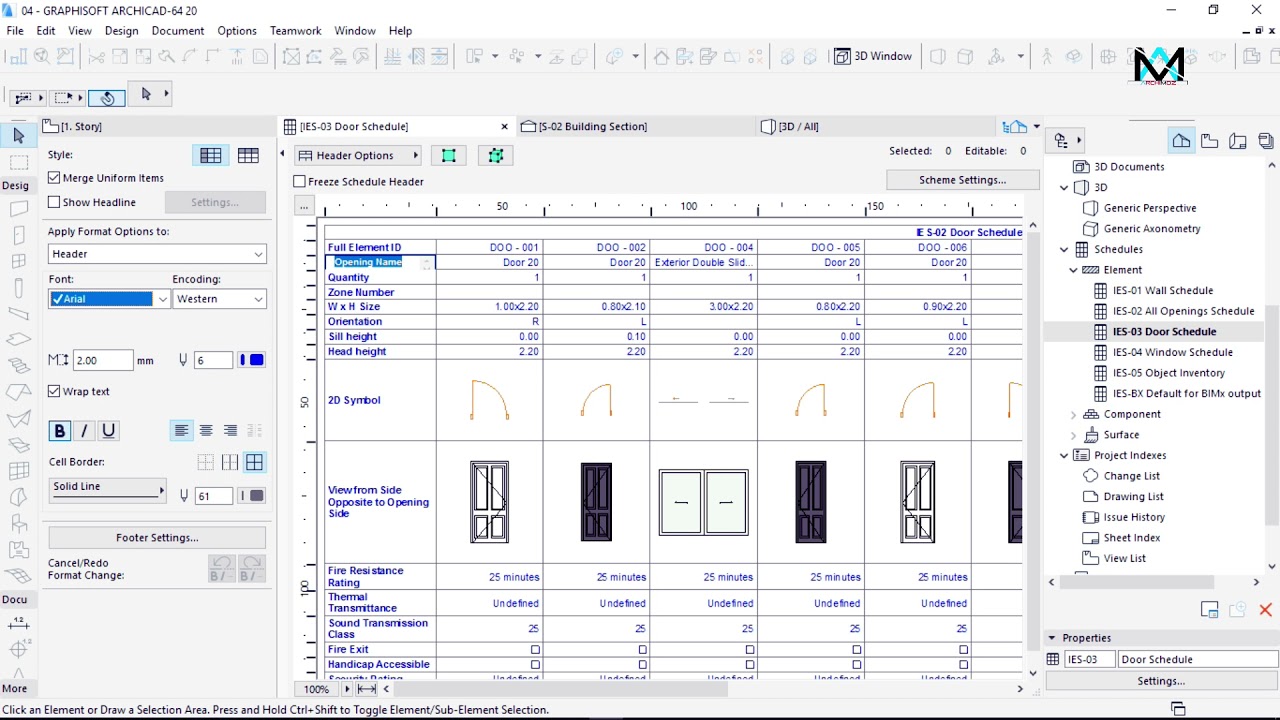Viewport: 1280px width, 720px height.
Task: Click the red delete icon in the navigator
Action: (1265, 609)
